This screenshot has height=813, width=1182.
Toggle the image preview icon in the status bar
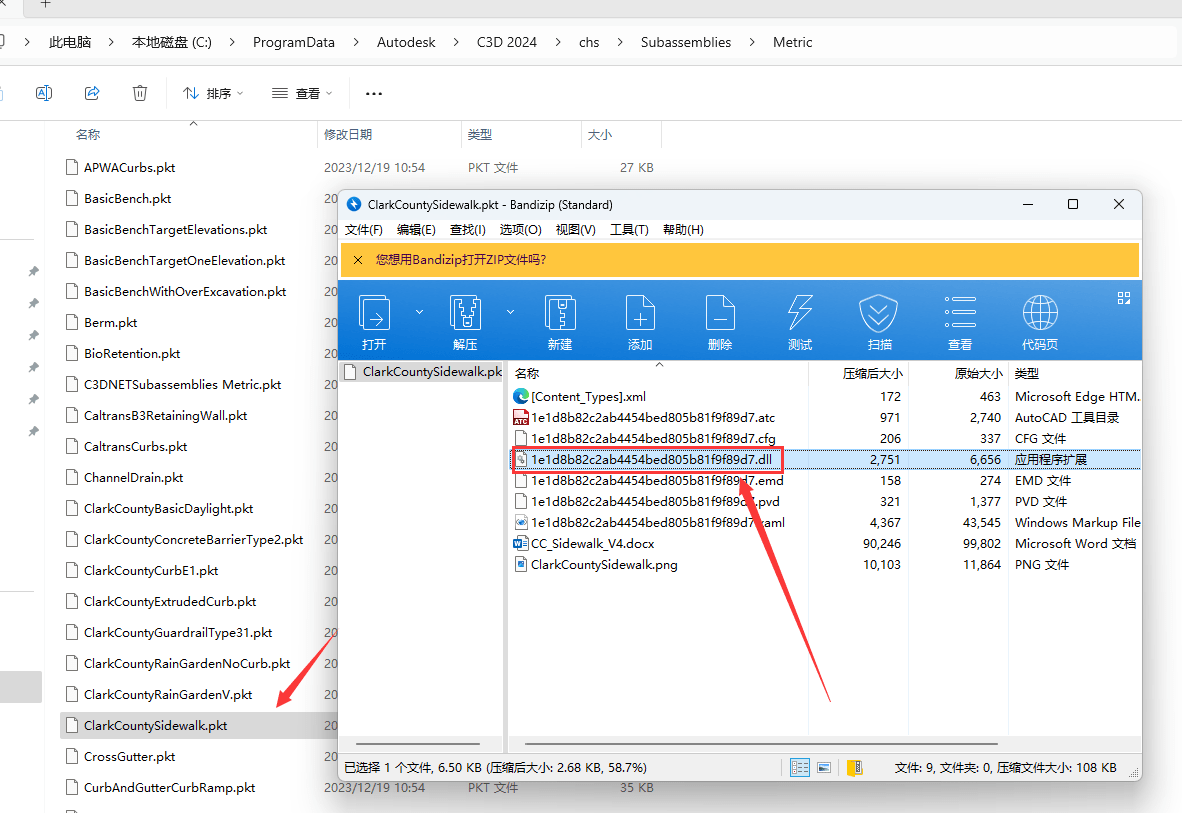(824, 767)
